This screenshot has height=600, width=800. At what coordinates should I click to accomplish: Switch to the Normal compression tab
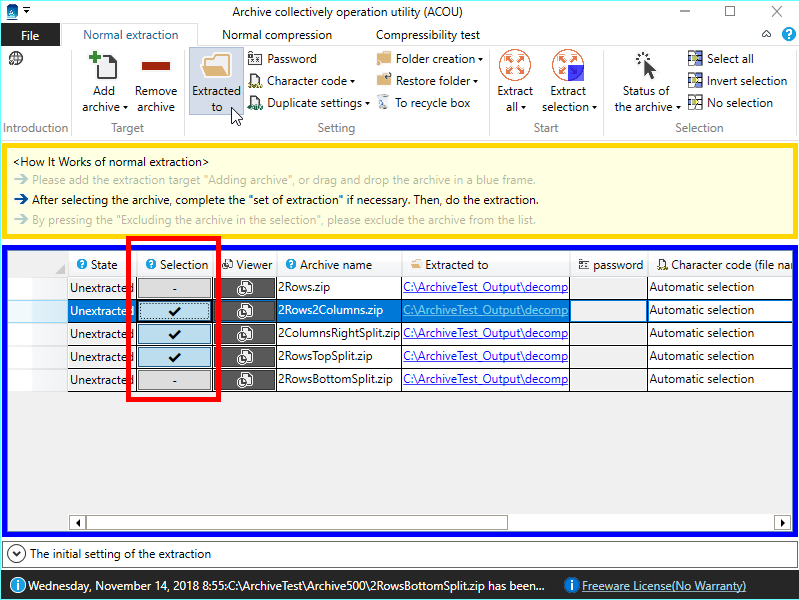click(276, 35)
